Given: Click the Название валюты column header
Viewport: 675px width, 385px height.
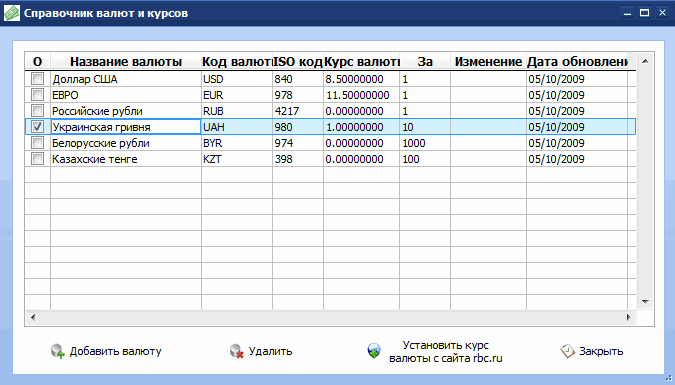Looking at the screenshot, I should coord(126,62).
